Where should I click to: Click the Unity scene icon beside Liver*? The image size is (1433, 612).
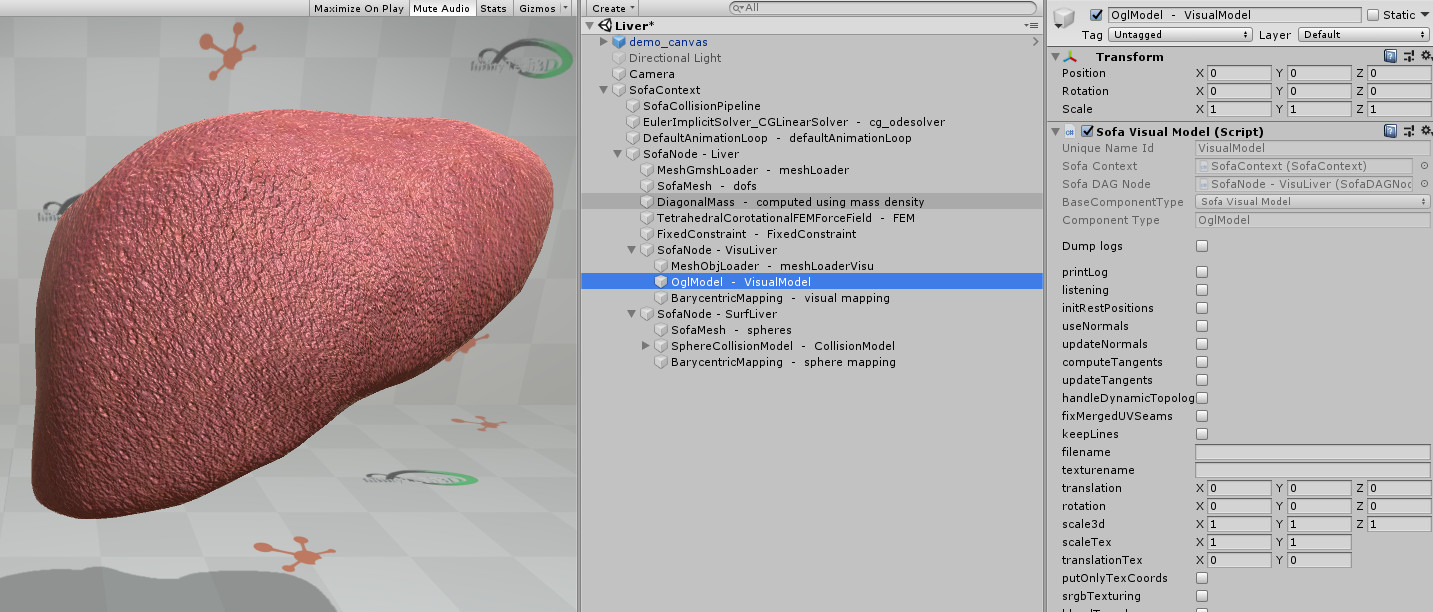click(x=606, y=24)
